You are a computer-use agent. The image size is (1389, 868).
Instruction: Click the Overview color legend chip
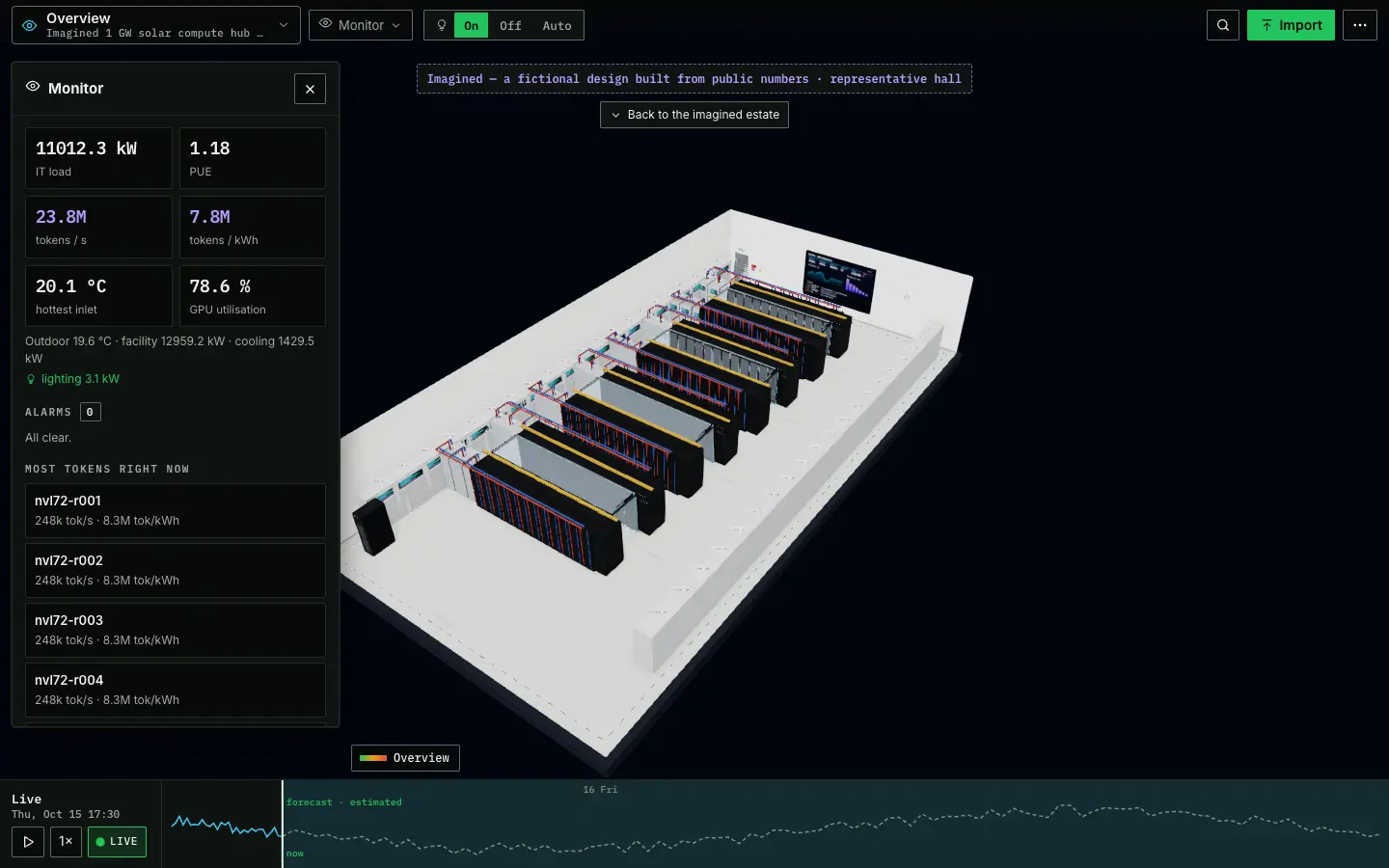pyautogui.click(x=405, y=758)
